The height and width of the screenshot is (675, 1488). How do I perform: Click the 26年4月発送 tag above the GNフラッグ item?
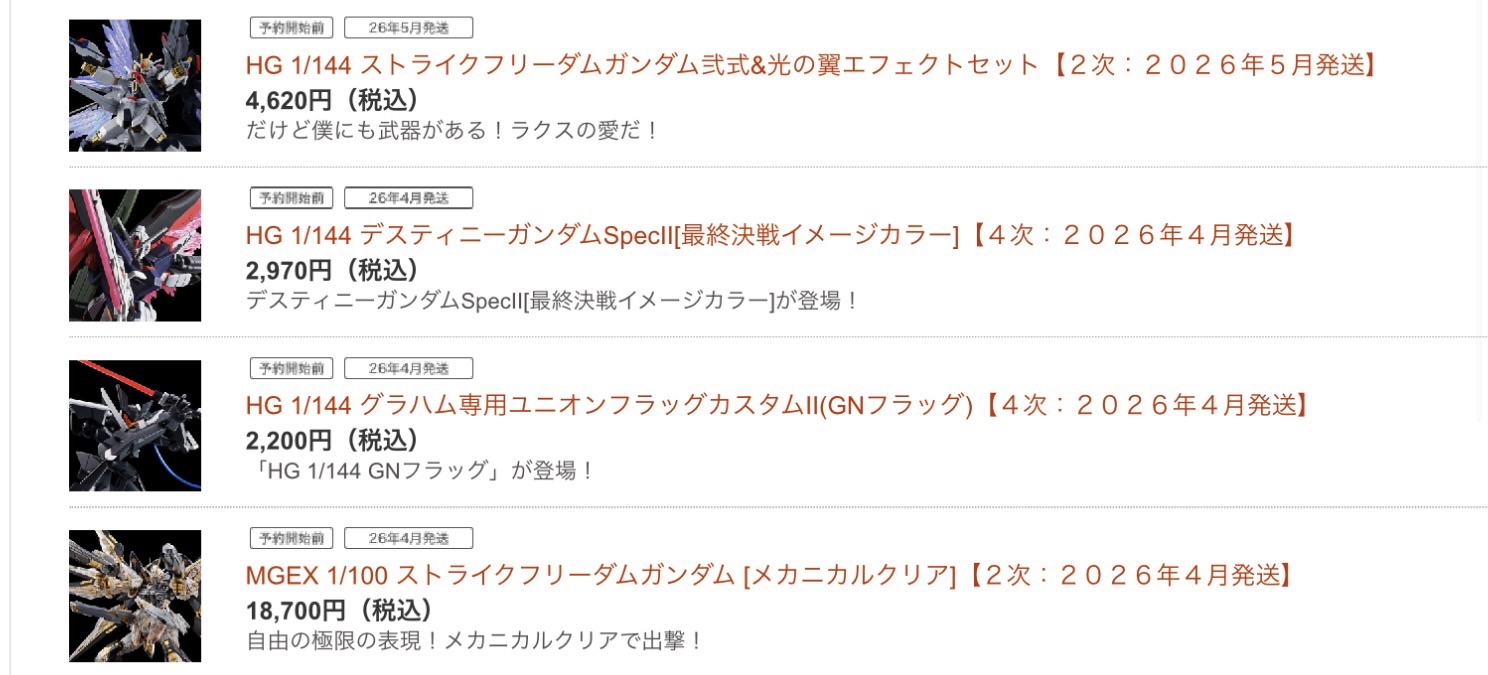tap(408, 368)
